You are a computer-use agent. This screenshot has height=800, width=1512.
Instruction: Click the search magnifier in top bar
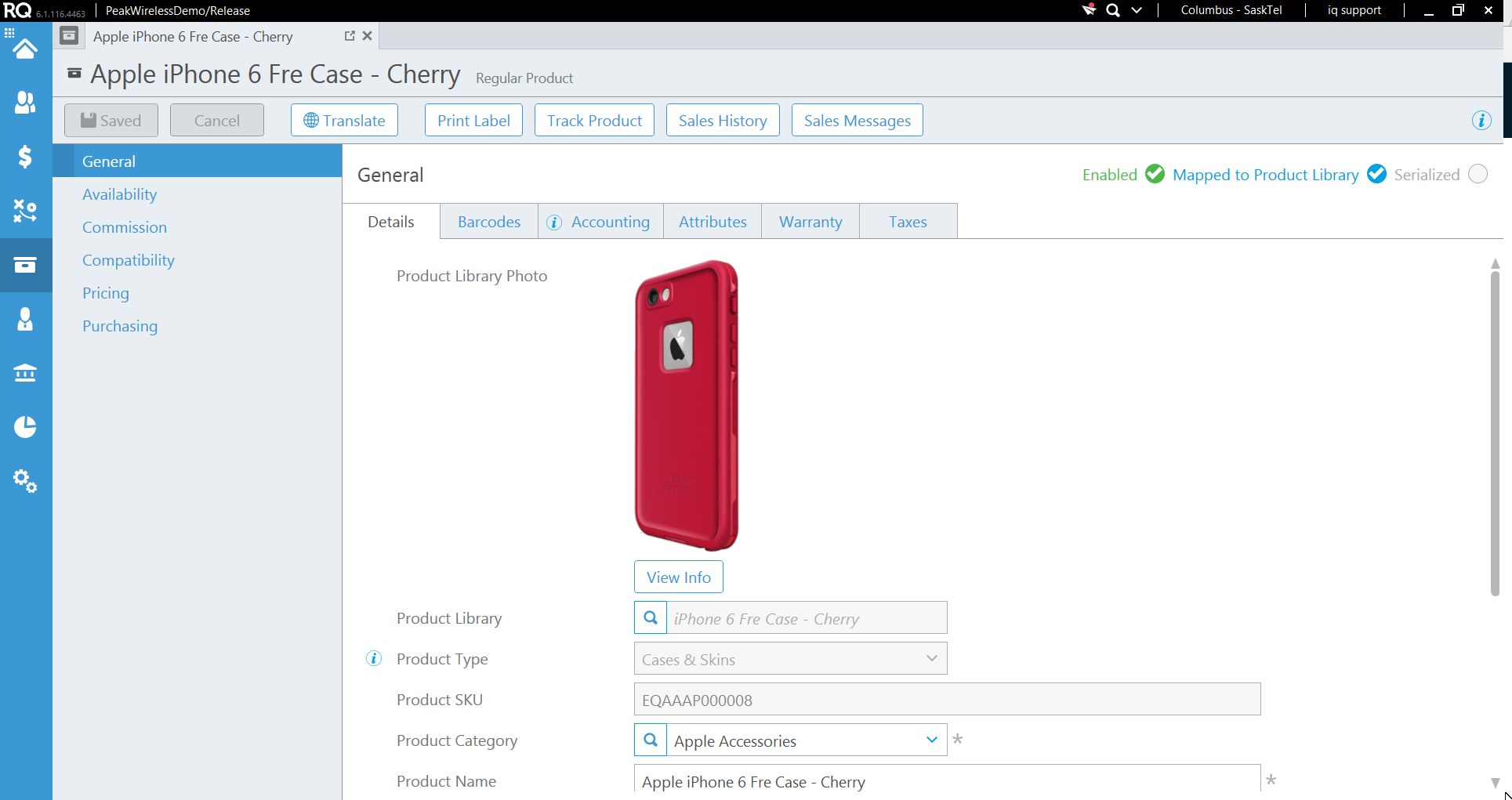(1112, 10)
